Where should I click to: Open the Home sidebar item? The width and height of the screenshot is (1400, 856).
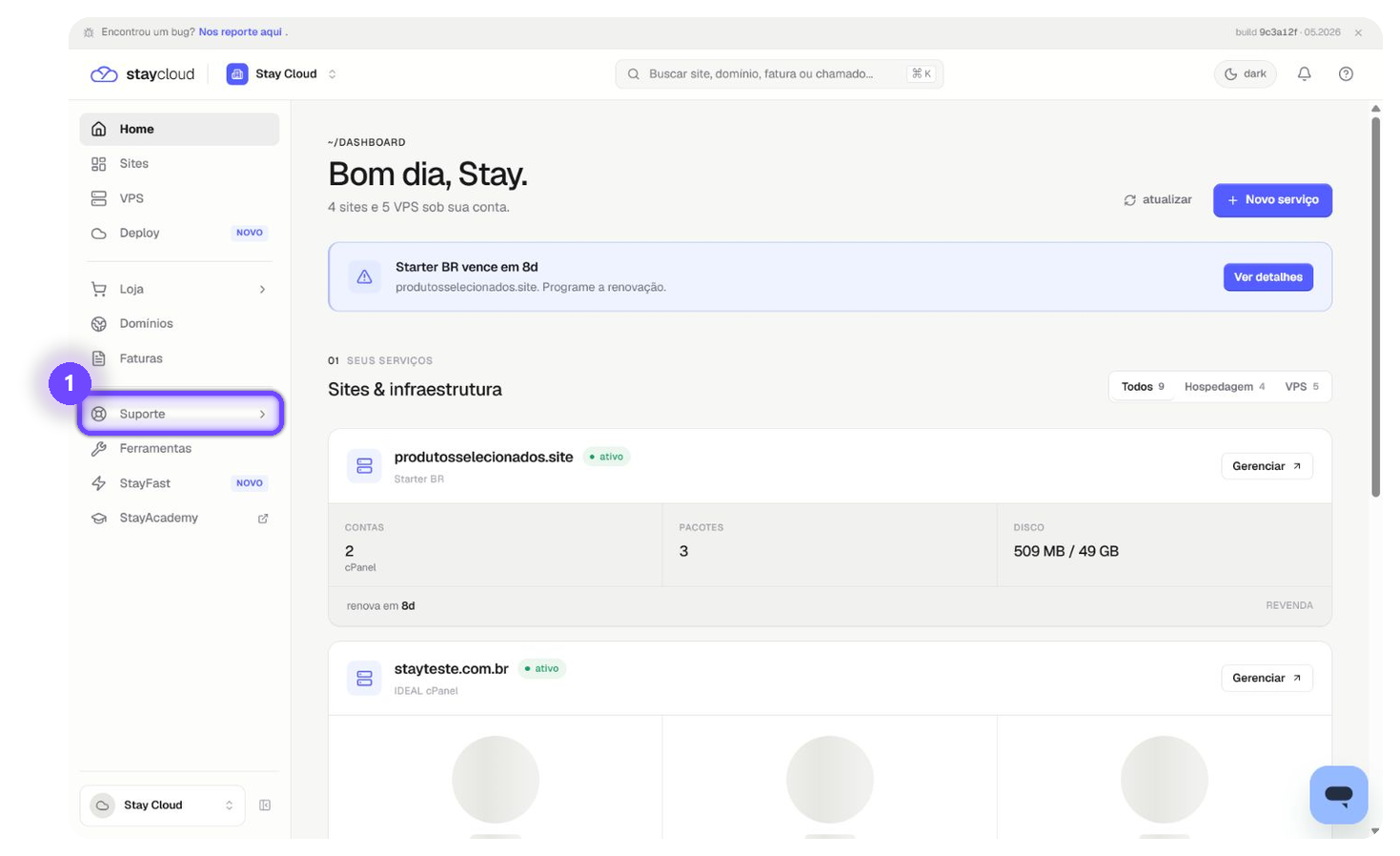[x=179, y=129]
